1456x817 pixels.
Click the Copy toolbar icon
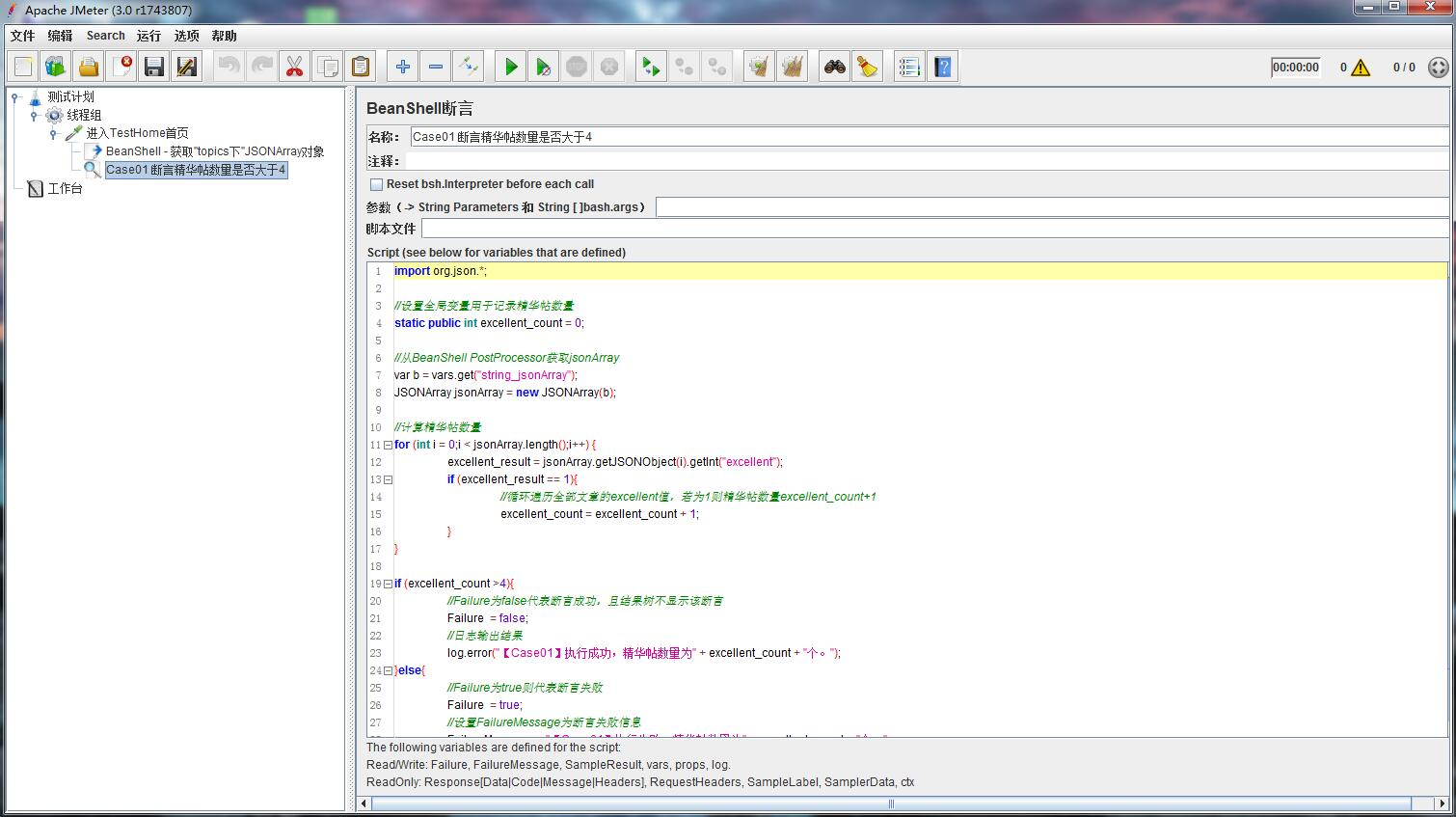pos(328,67)
